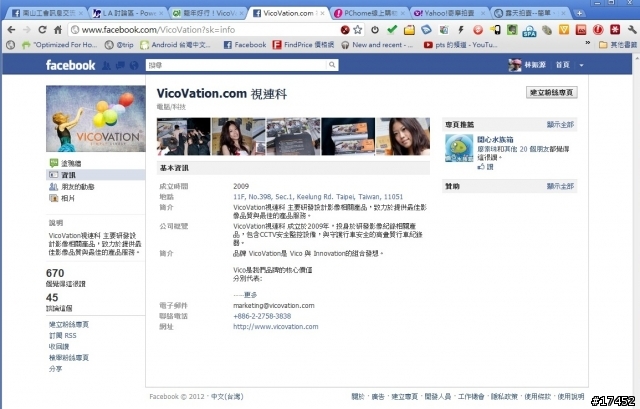Switch to the Yahoo!奇摩拍賣 tab

coord(449,13)
